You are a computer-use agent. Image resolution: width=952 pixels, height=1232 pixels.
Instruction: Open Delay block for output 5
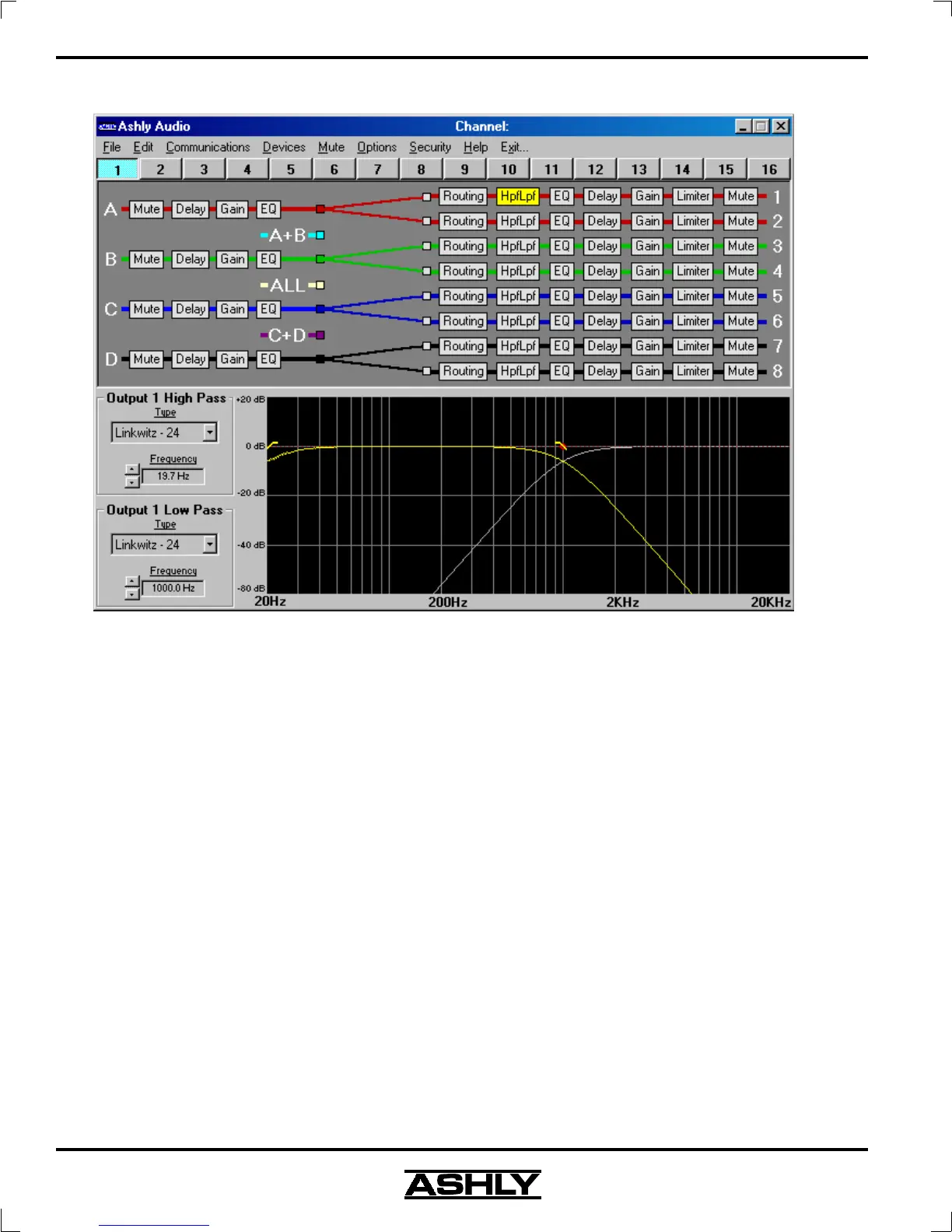(603, 296)
